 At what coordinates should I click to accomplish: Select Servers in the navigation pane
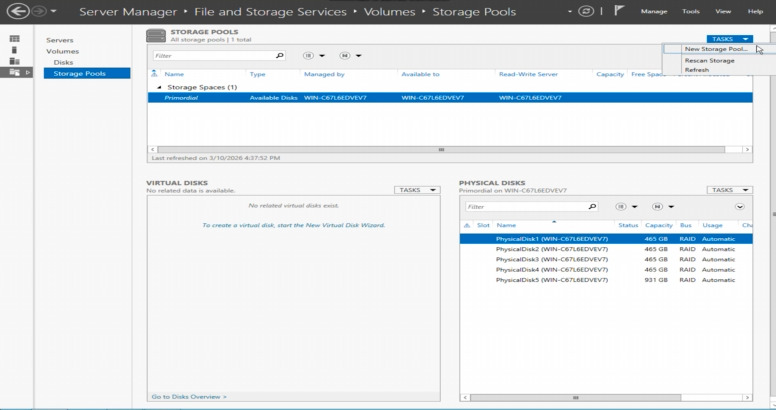(59, 40)
